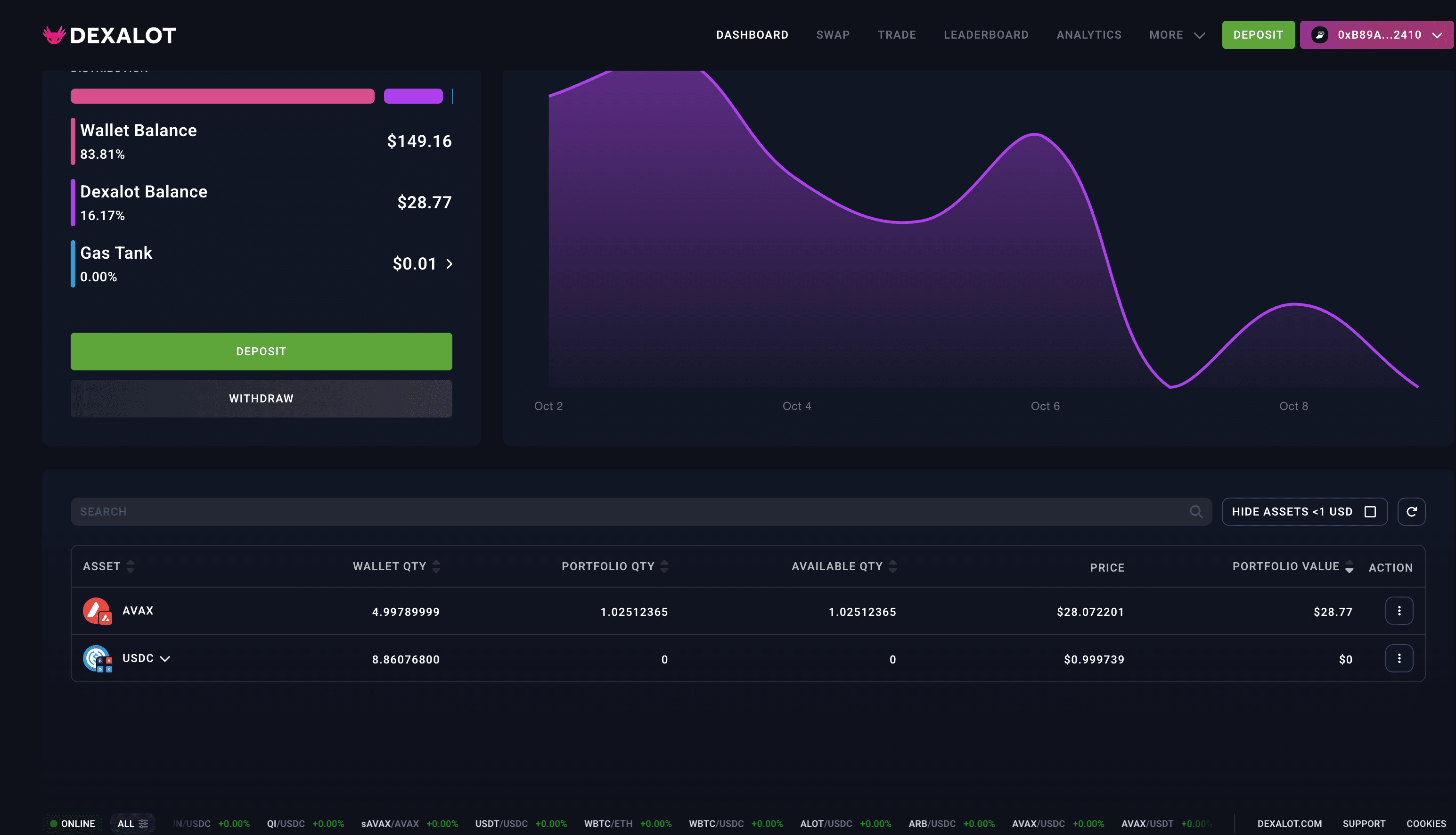Open the USDC row action menu

tap(1399, 658)
